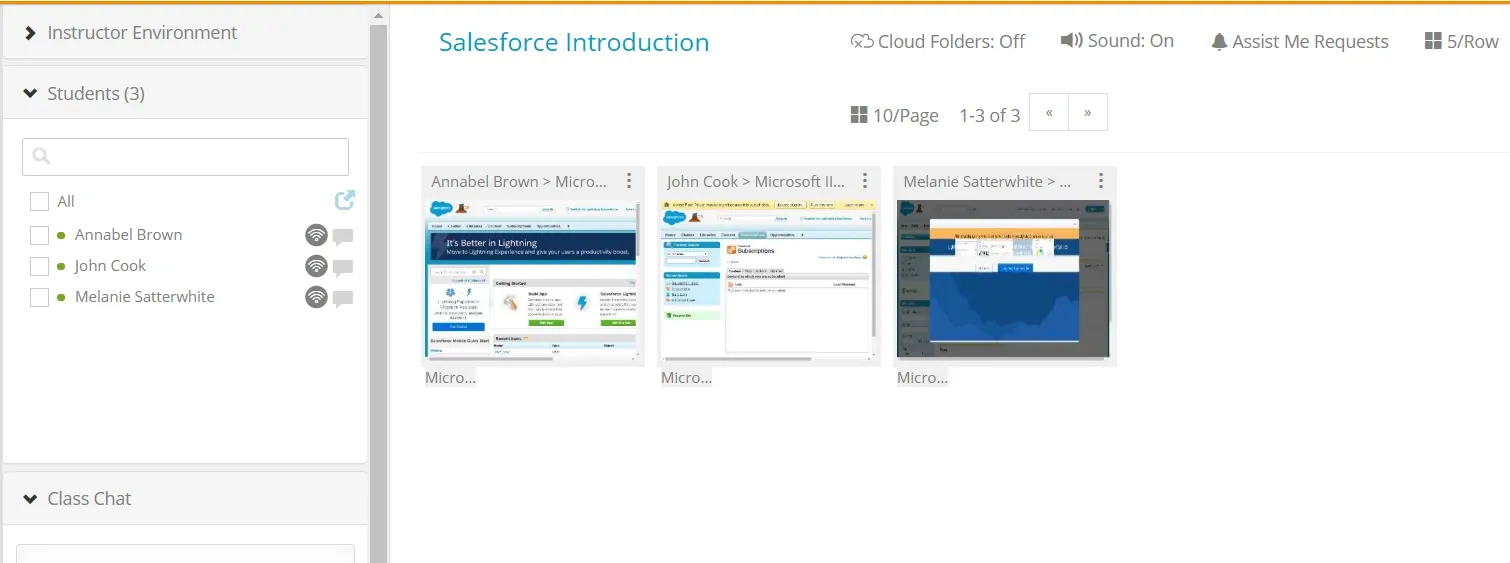Click the student search field

(x=185, y=157)
